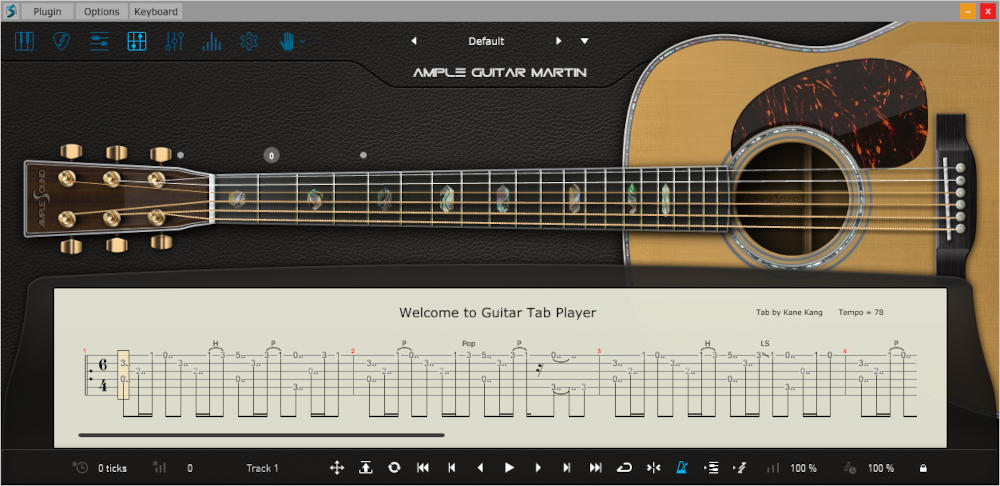Select the highlighted first chord in bar 1
Viewport: 1000px width, 486px height.
(123, 375)
